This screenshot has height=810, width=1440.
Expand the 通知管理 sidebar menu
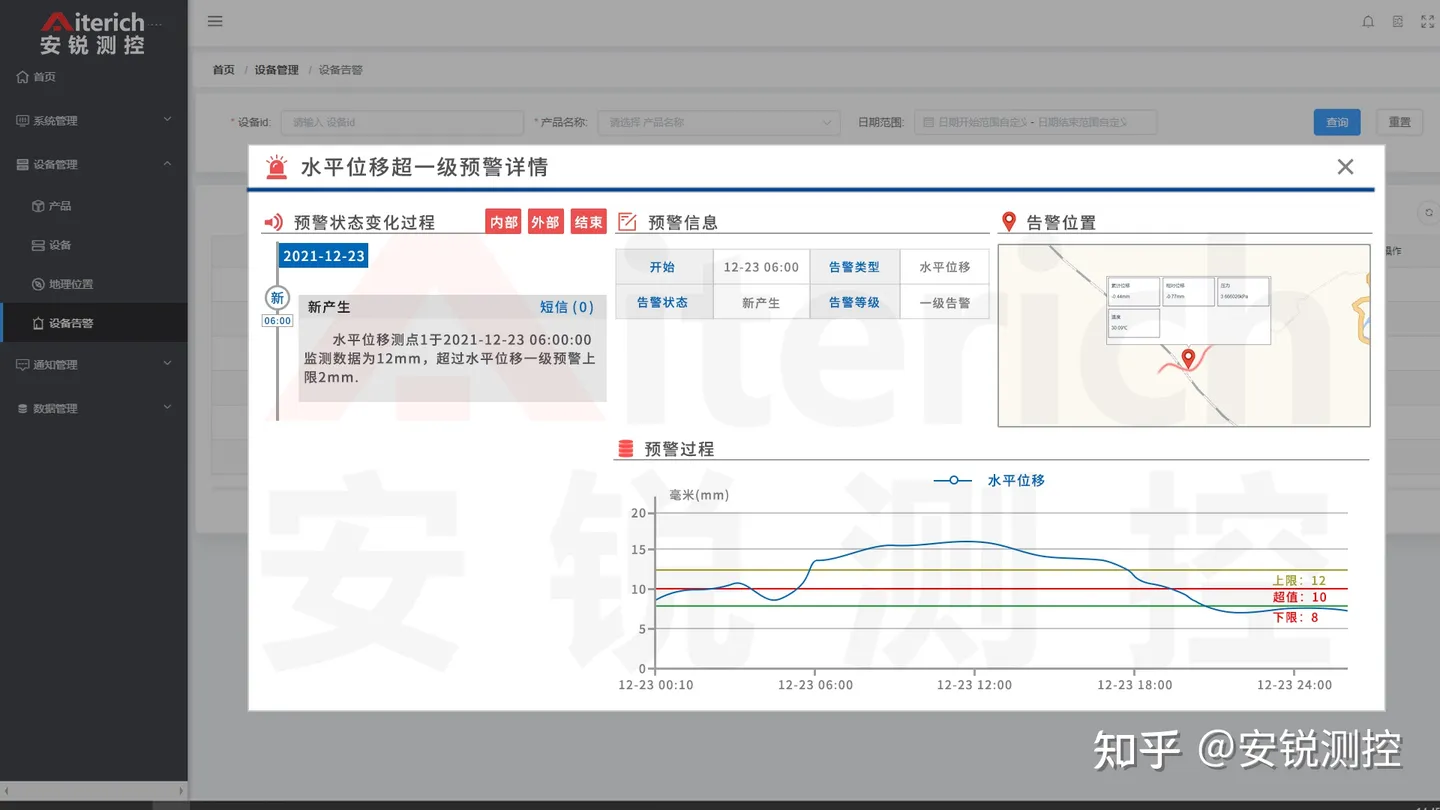[94, 364]
